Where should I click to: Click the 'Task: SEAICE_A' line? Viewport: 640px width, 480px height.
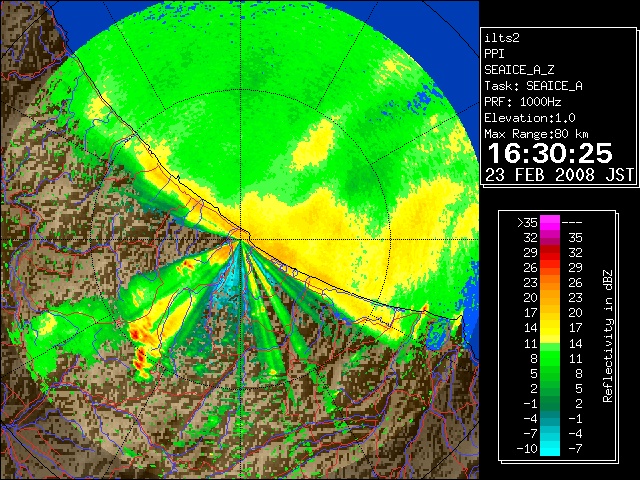click(x=533, y=86)
